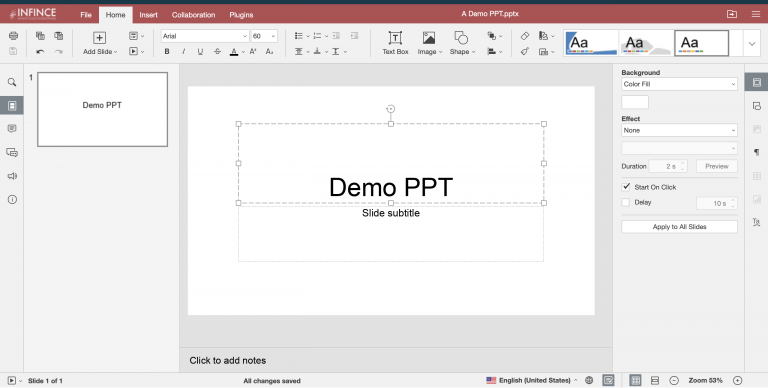768x388 pixels.
Task: Select the blue corner slide theme
Action: pos(591,43)
